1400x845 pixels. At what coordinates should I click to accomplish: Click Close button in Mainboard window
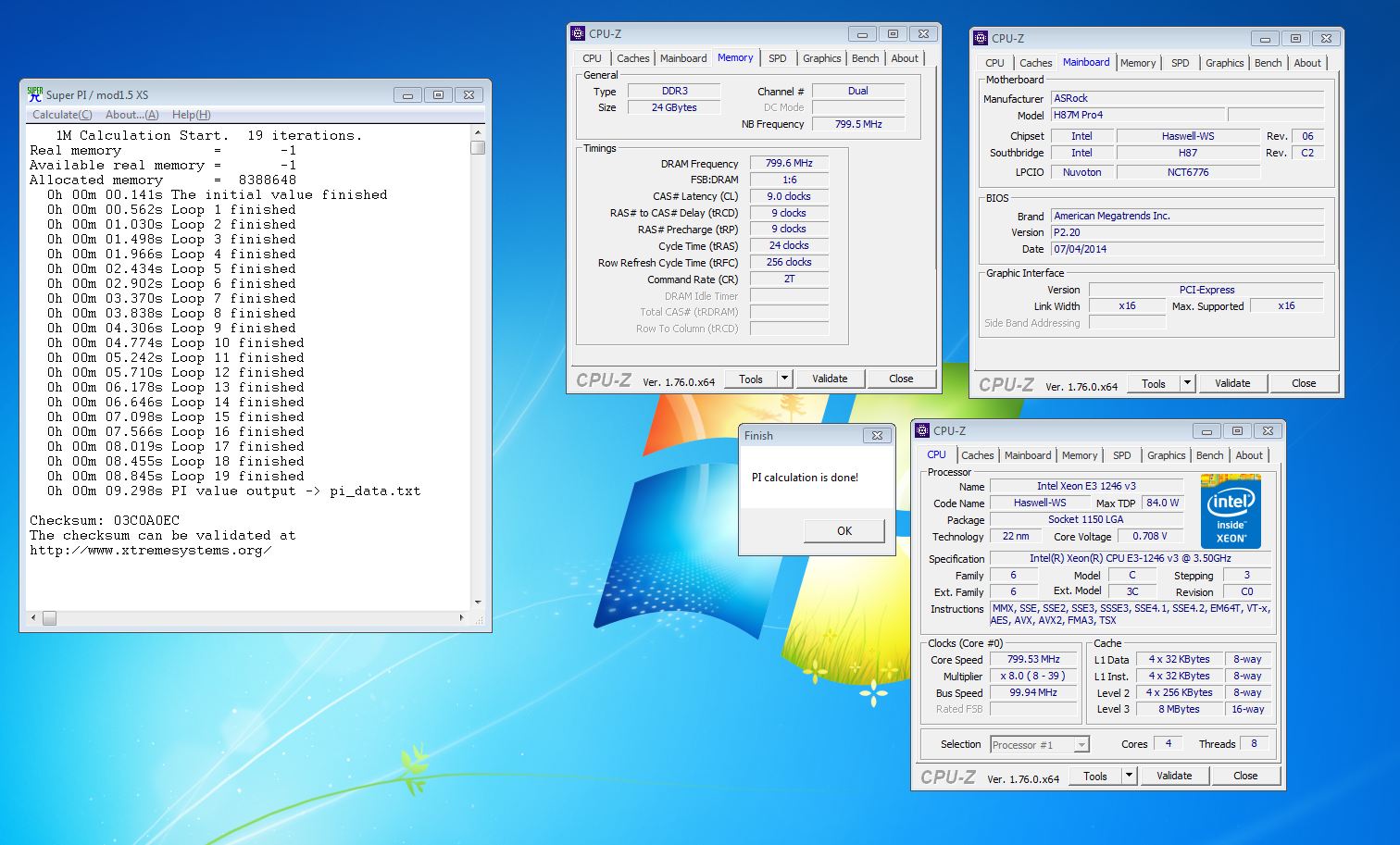[x=1304, y=383]
